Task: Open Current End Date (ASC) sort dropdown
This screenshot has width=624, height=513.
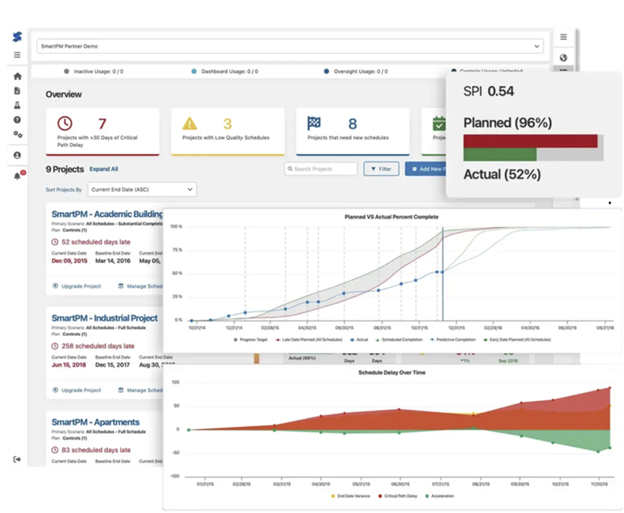Action: tap(142, 189)
